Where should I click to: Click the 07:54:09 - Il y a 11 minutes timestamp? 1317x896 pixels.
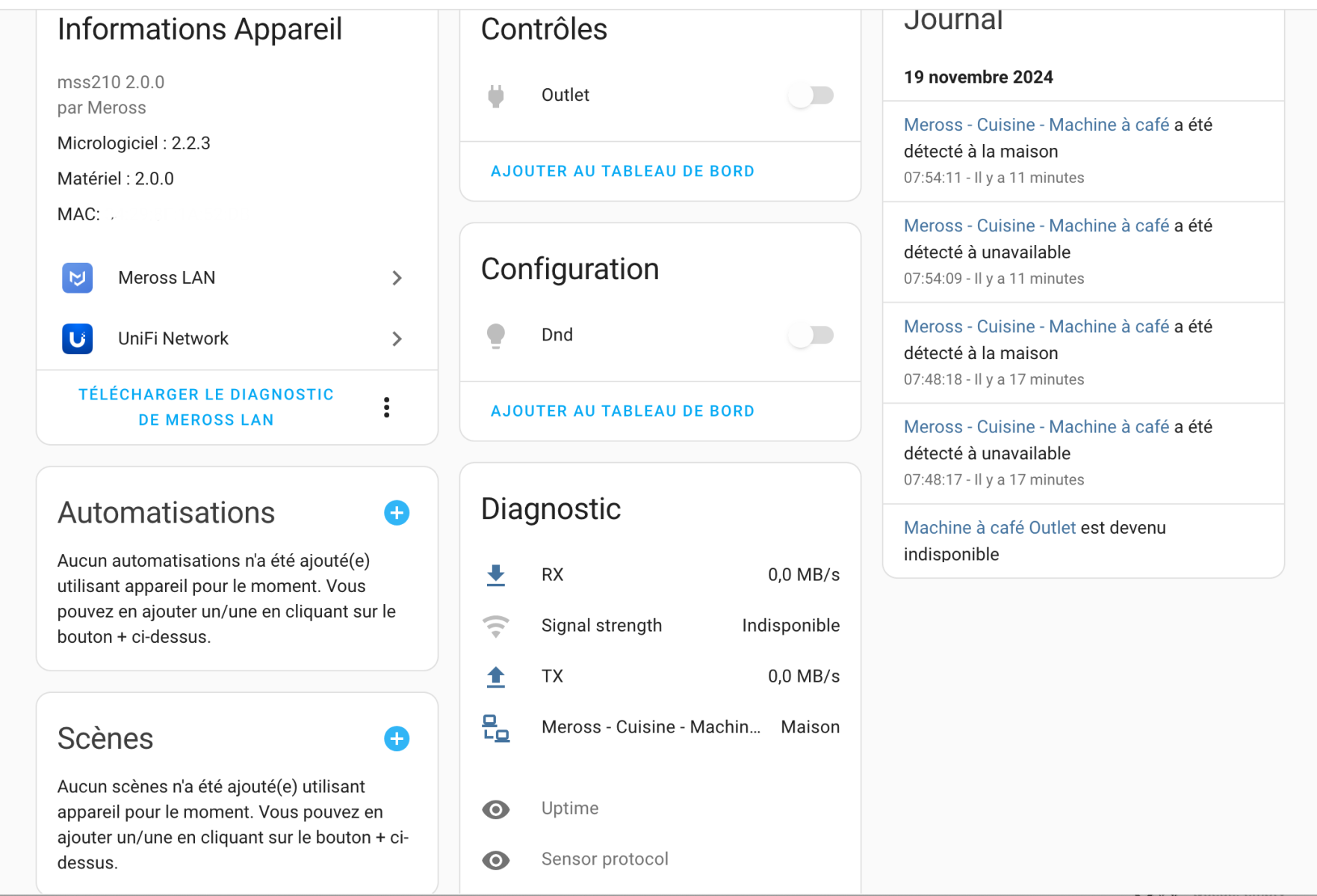tap(994, 279)
